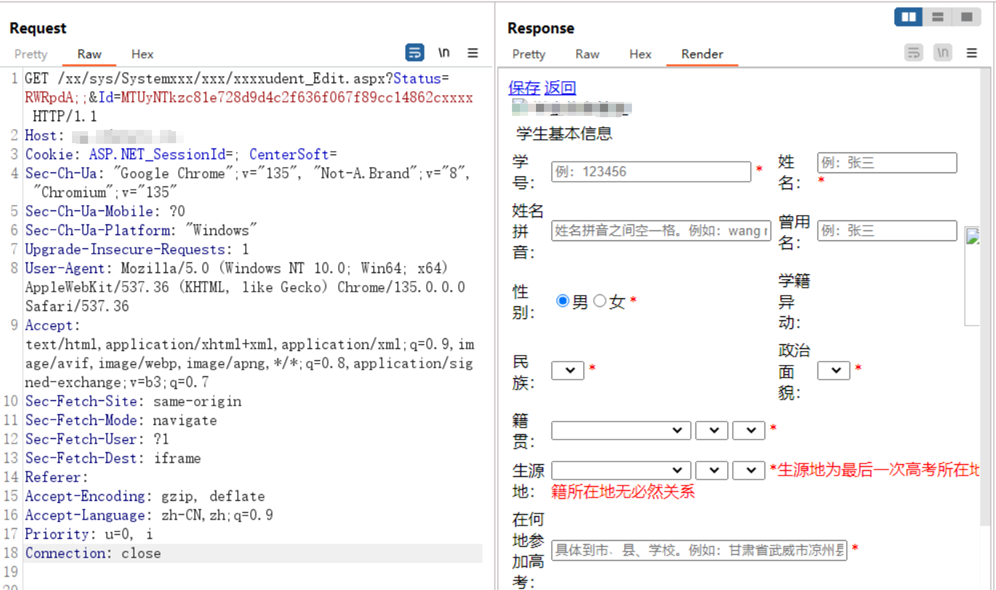
Task: Switch Response view to Hex tab
Action: (x=640, y=54)
